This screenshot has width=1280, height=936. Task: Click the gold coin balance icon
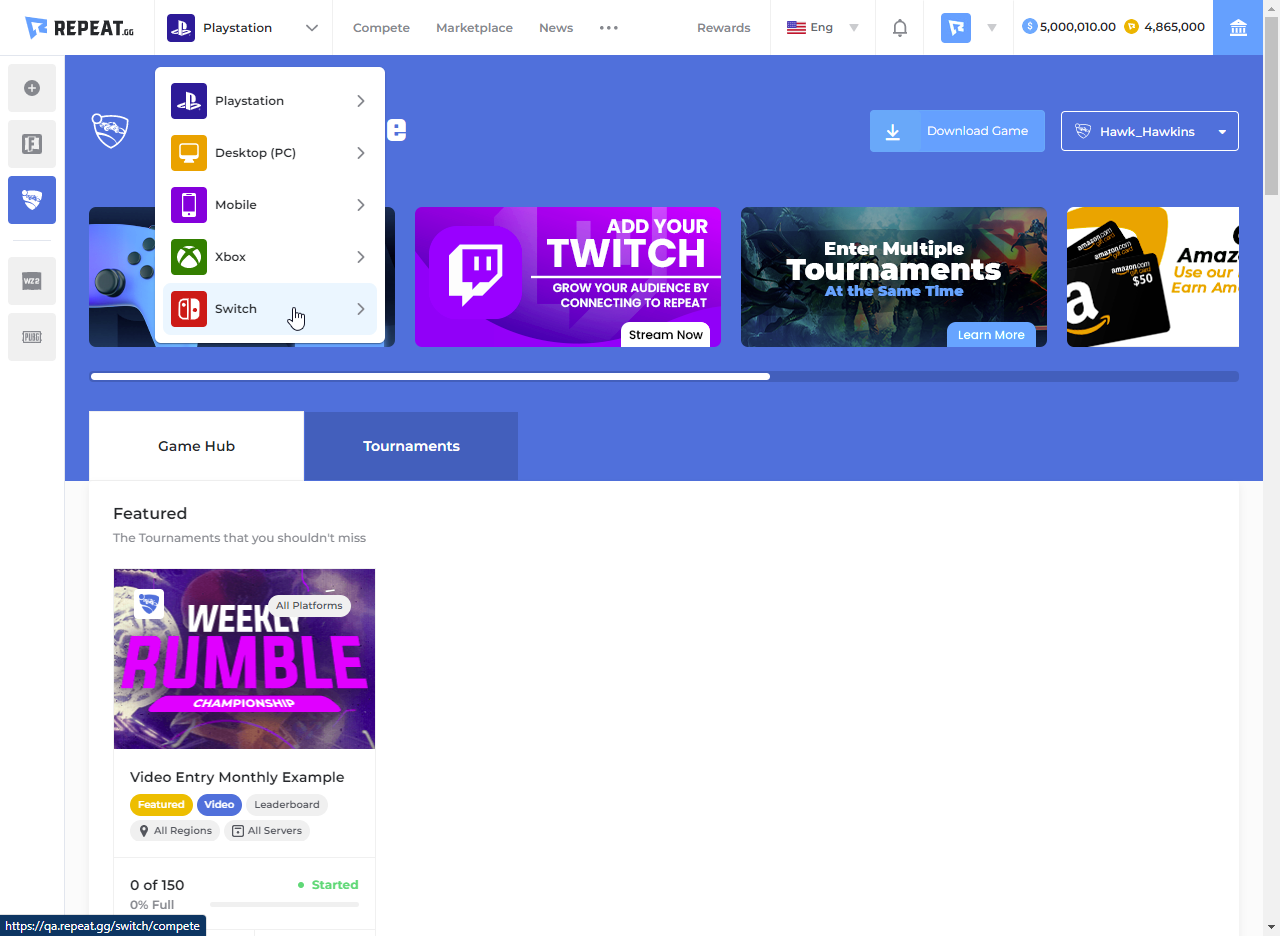(x=1132, y=27)
